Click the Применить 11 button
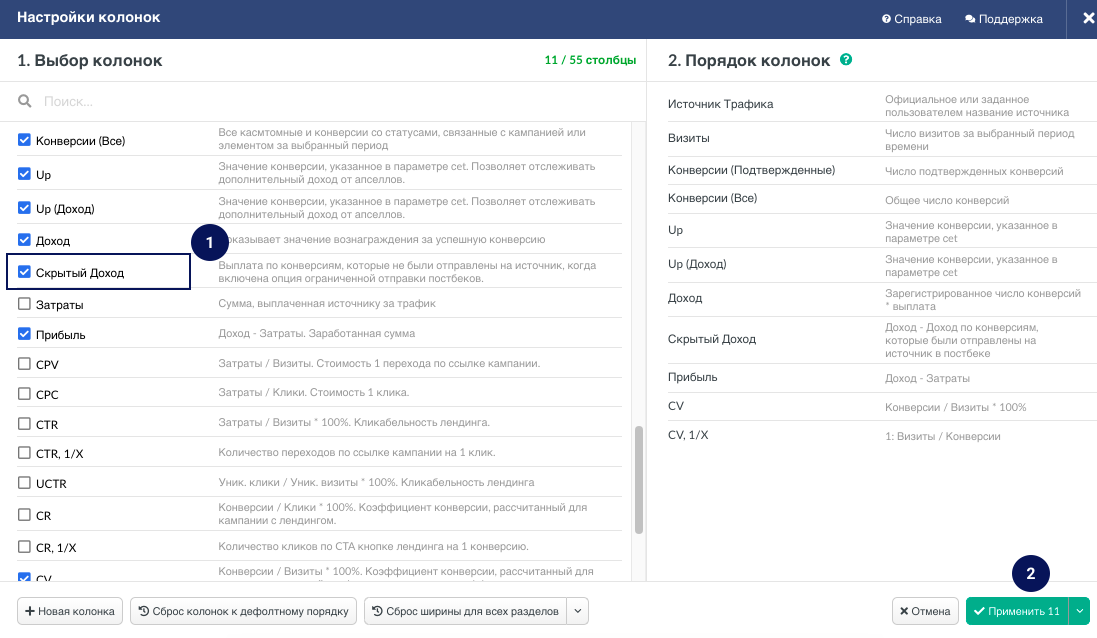 [1017, 611]
